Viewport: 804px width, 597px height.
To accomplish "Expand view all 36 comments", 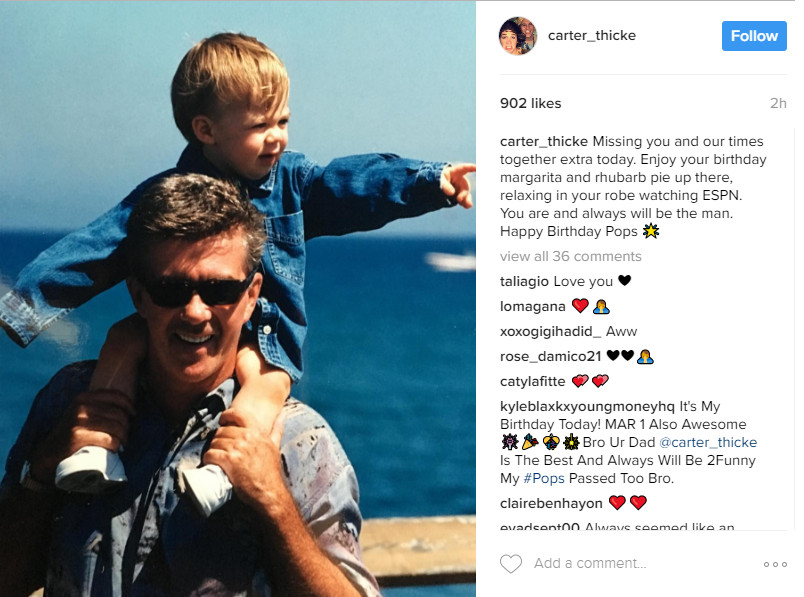I will (x=571, y=256).
